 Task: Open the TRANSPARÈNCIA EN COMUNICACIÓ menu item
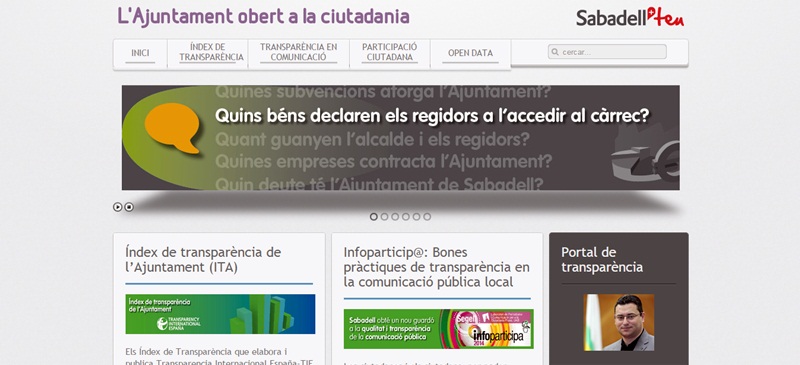point(298,53)
